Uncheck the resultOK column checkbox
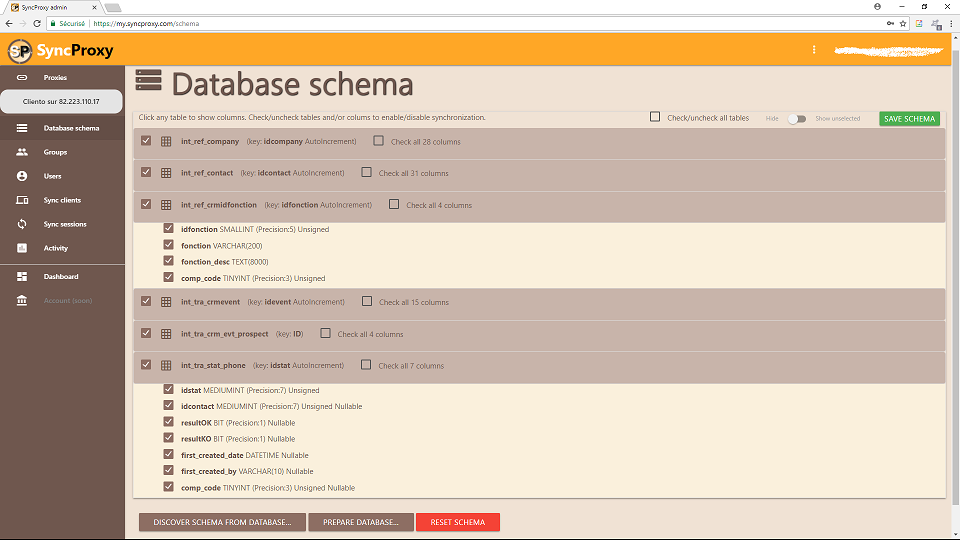The width and height of the screenshot is (960, 540). 168,422
